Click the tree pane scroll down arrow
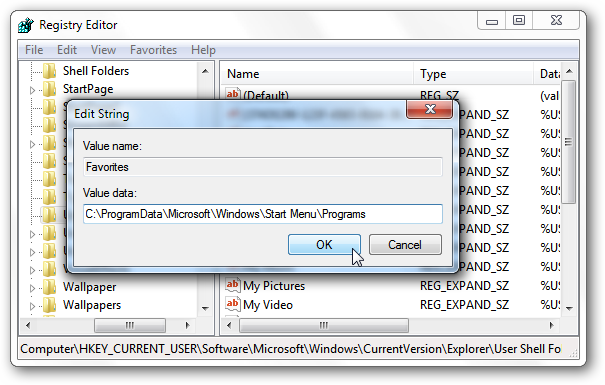The width and height of the screenshot is (605, 385). pyautogui.click(x=205, y=309)
